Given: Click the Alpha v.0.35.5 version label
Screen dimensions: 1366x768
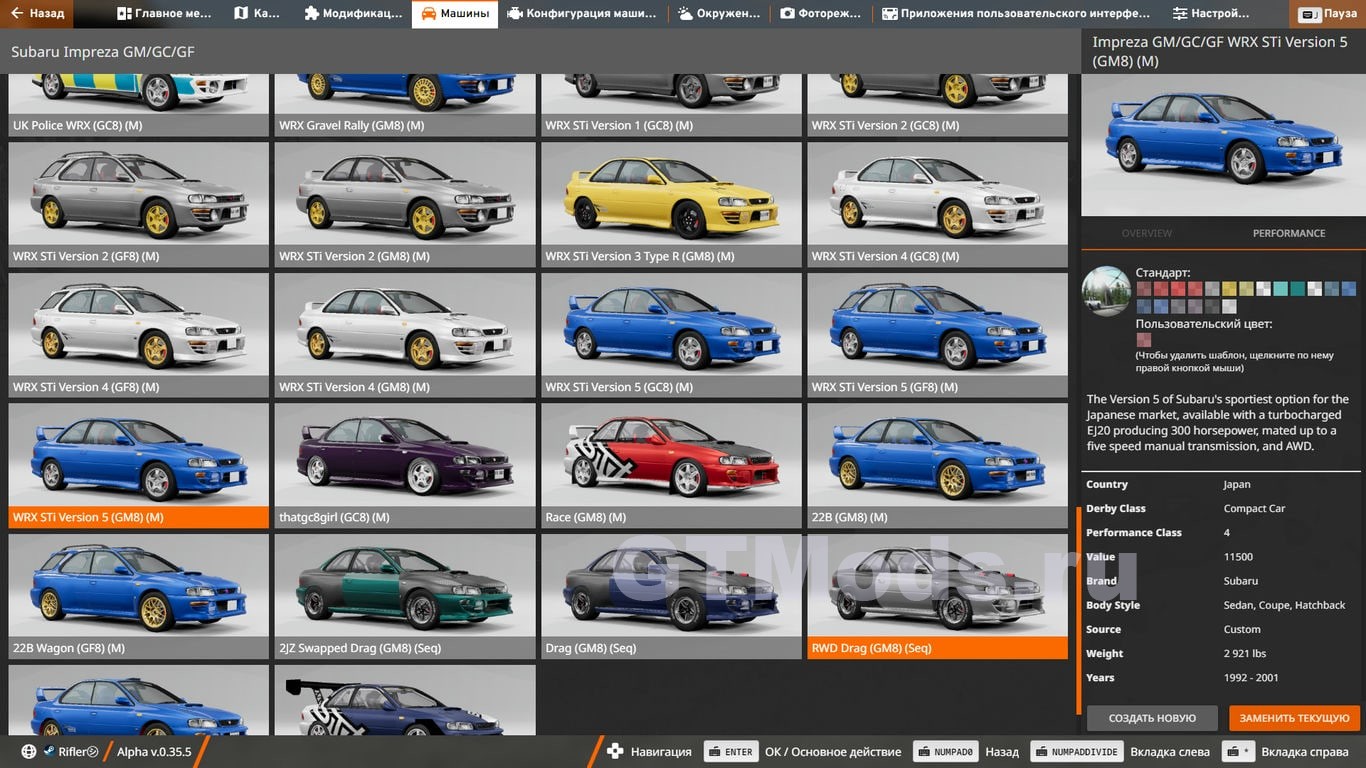Looking at the screenshot, I should [x=154, y=752].
